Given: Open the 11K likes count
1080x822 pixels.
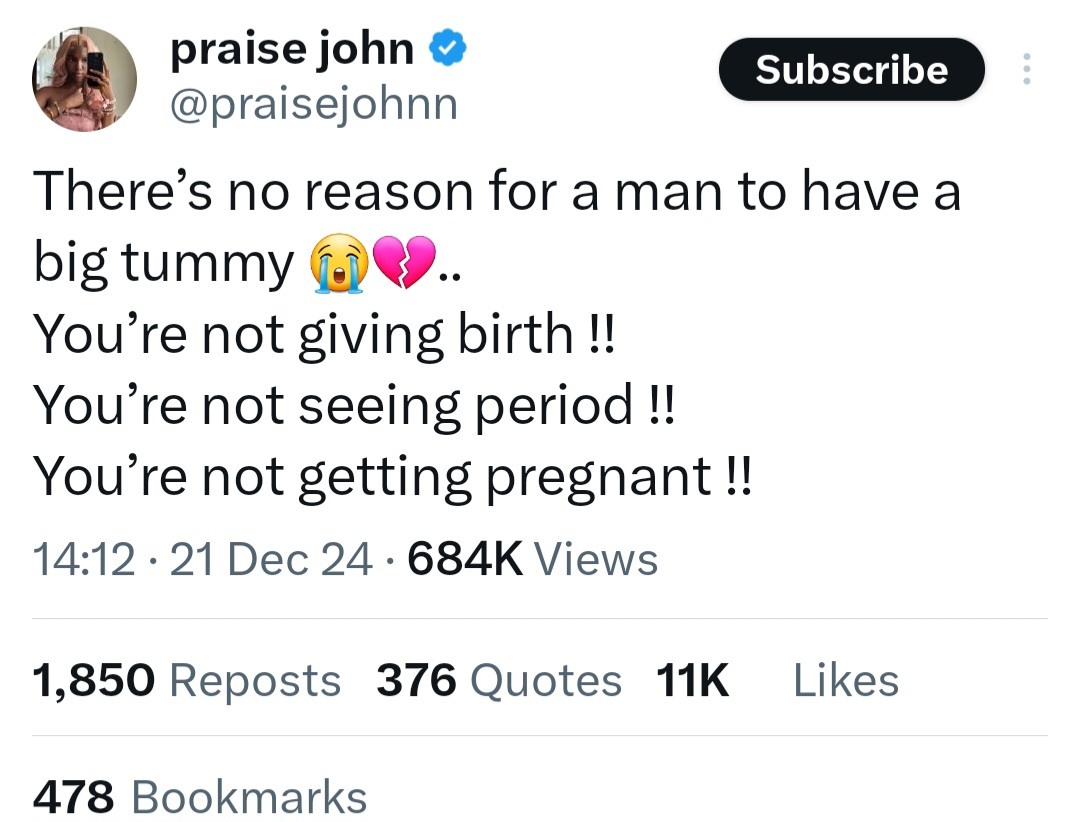Looking at the screenshot, I should point(692,681).
